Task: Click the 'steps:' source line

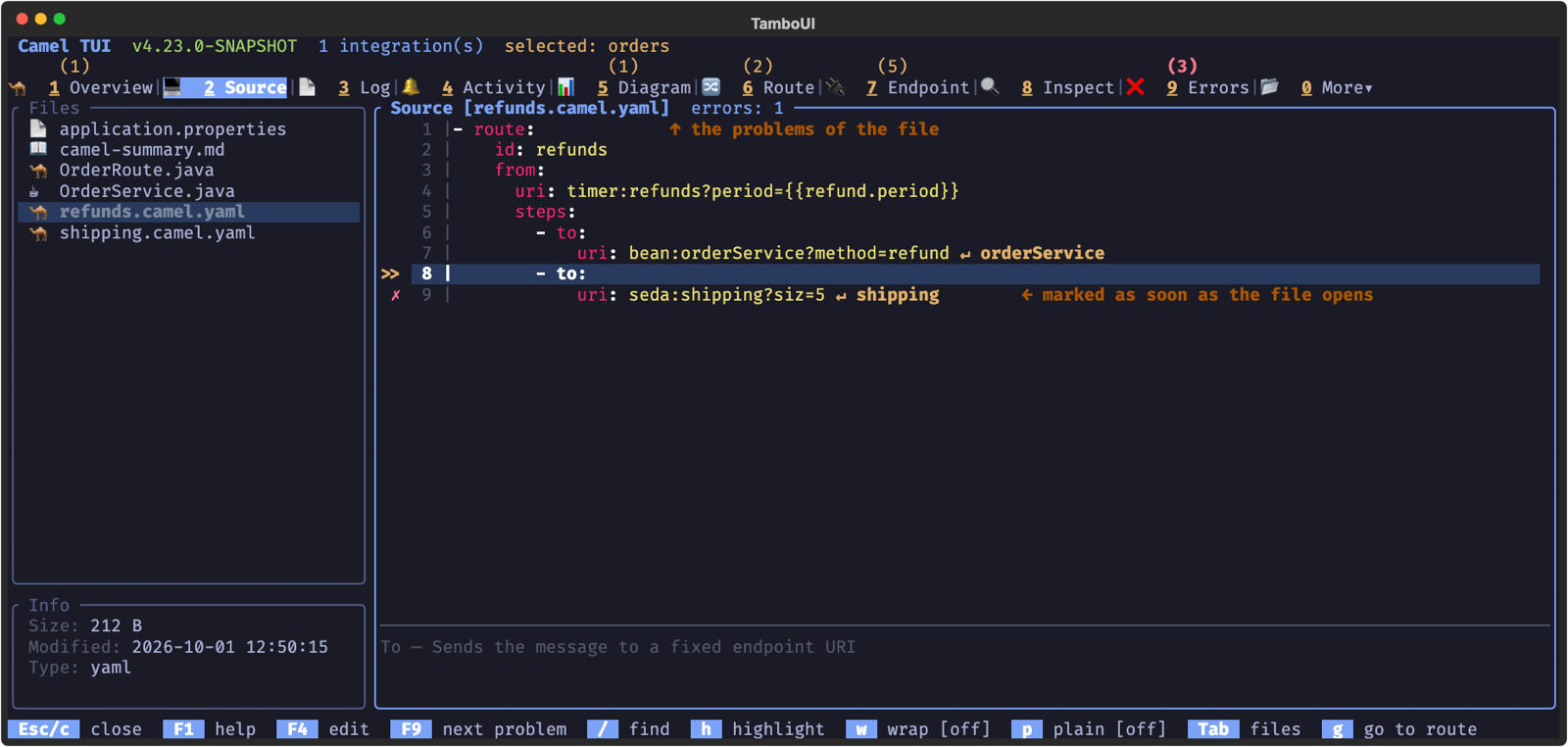Action: pos(546,212)
